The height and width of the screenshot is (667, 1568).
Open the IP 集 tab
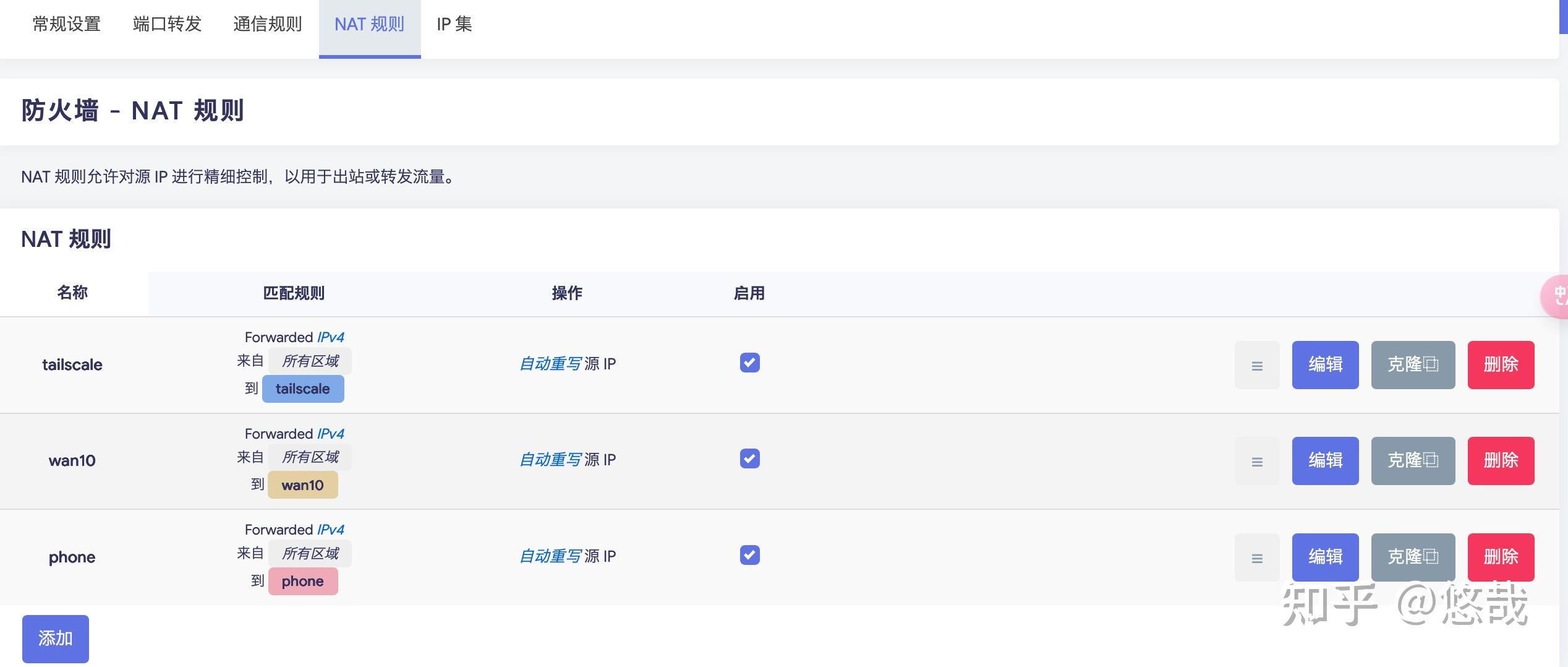coord(454,25)
